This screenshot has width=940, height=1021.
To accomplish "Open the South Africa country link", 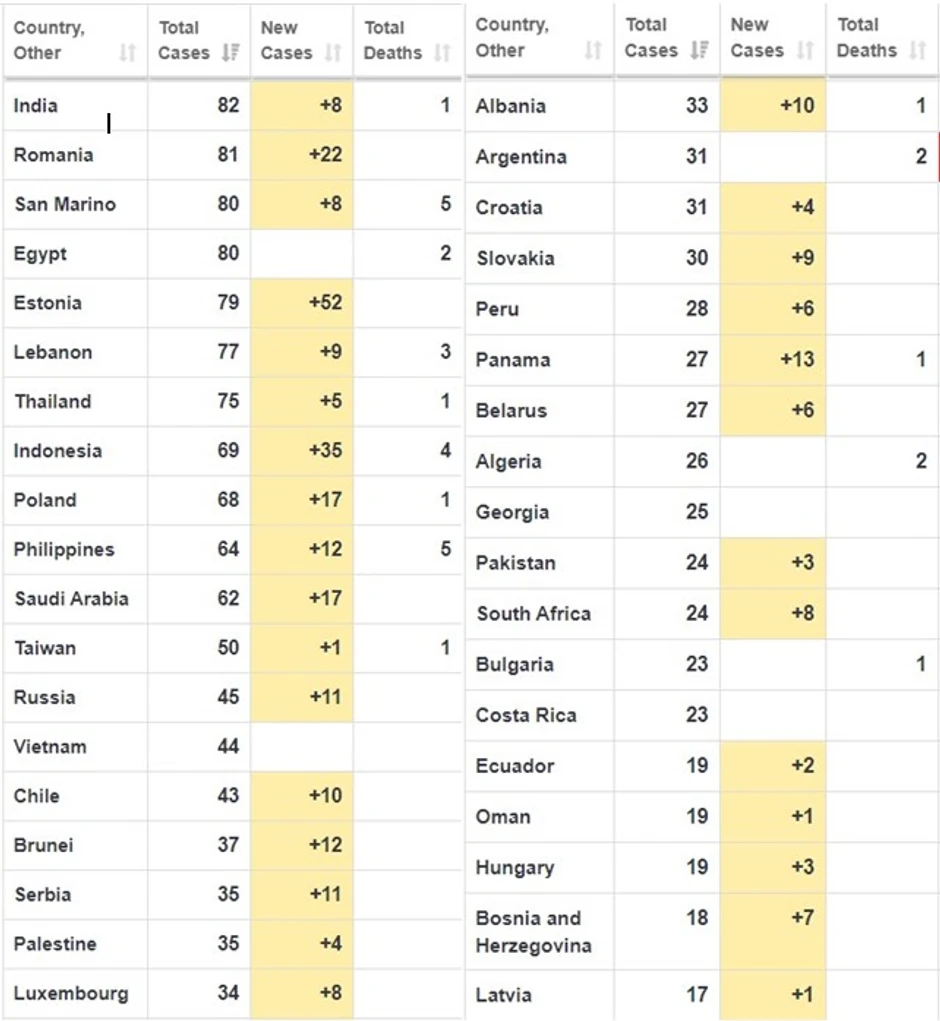I will coord(533,613).
